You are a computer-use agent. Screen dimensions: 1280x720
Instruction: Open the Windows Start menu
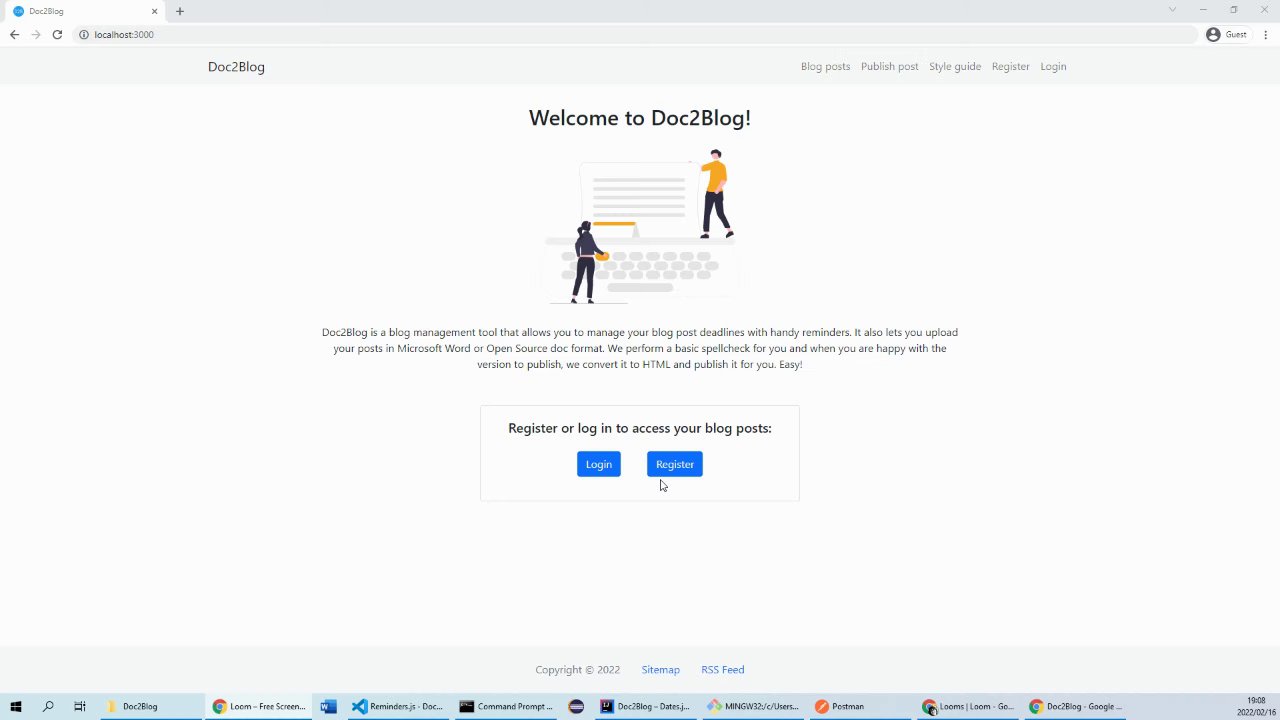16,706
